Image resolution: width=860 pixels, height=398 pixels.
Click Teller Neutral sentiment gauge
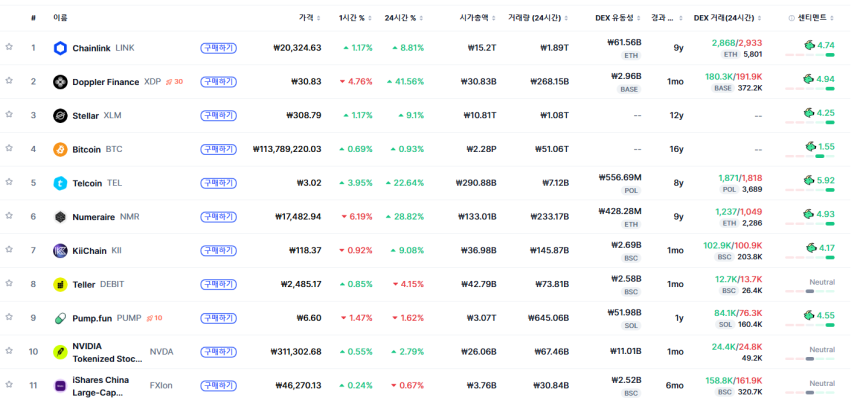pyautogui.click(x=810, y=291)
